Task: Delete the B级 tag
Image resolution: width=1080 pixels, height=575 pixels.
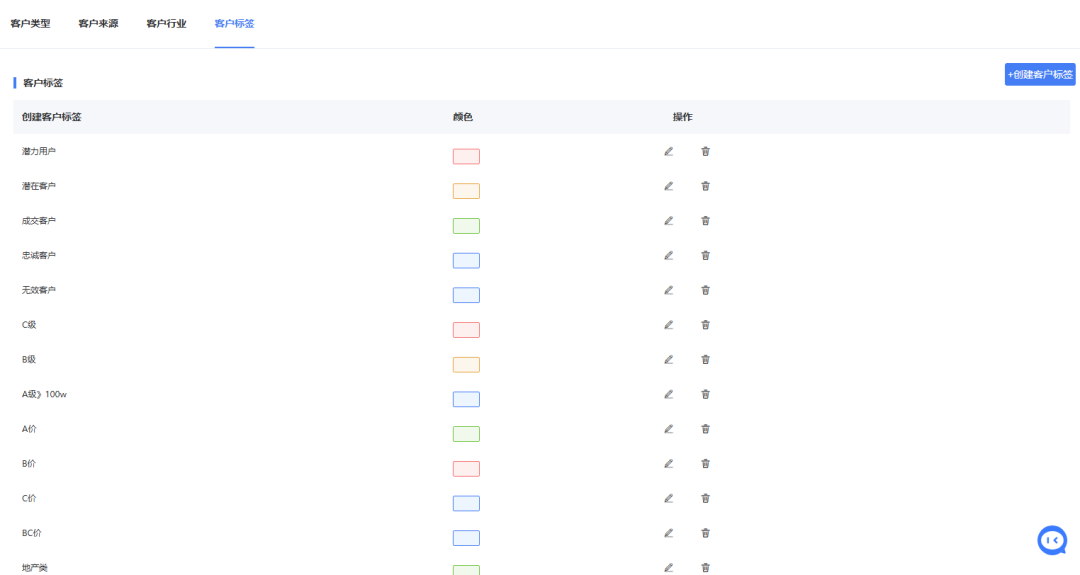Action: click(705, 359)
